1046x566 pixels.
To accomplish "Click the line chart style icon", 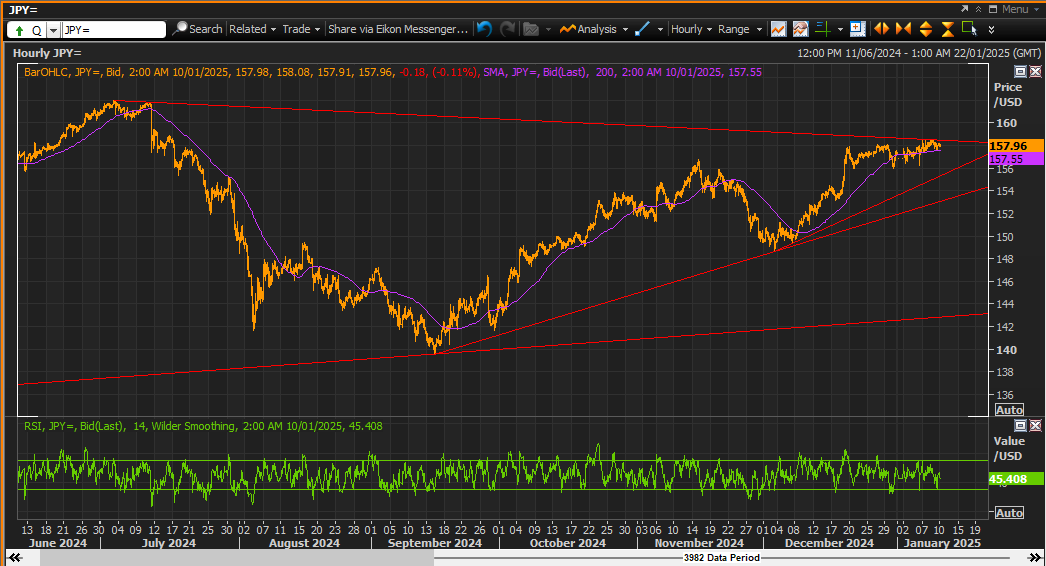I will tap(778, 29).
